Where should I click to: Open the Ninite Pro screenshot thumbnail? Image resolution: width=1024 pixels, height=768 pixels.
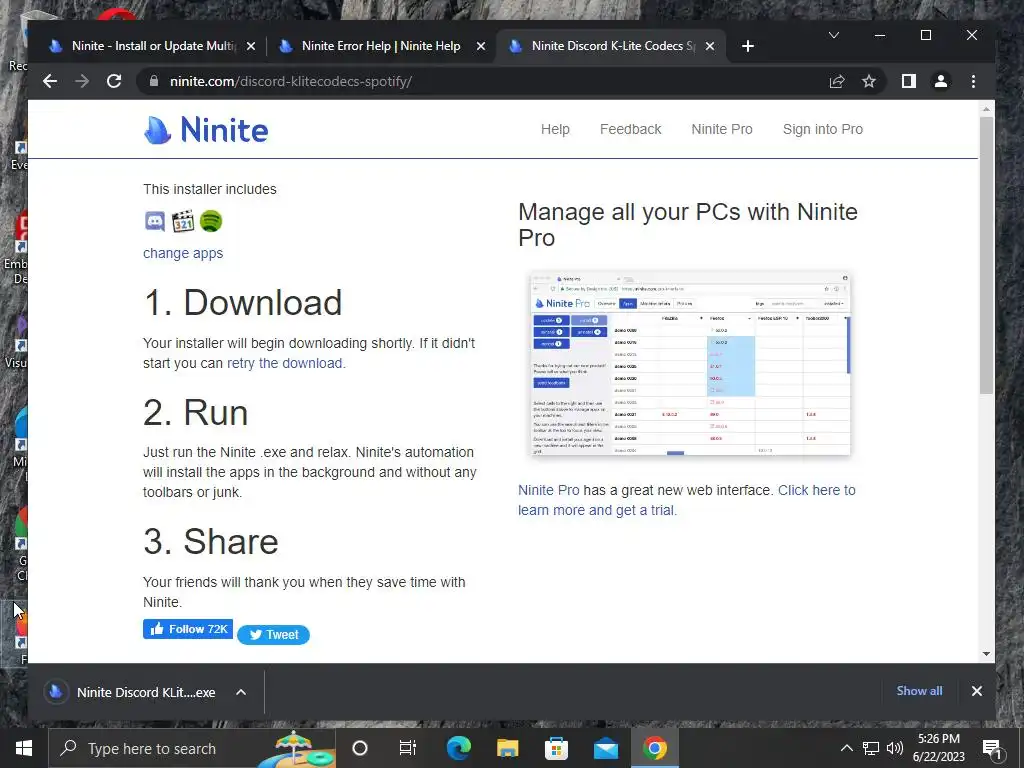pos(690,363)
